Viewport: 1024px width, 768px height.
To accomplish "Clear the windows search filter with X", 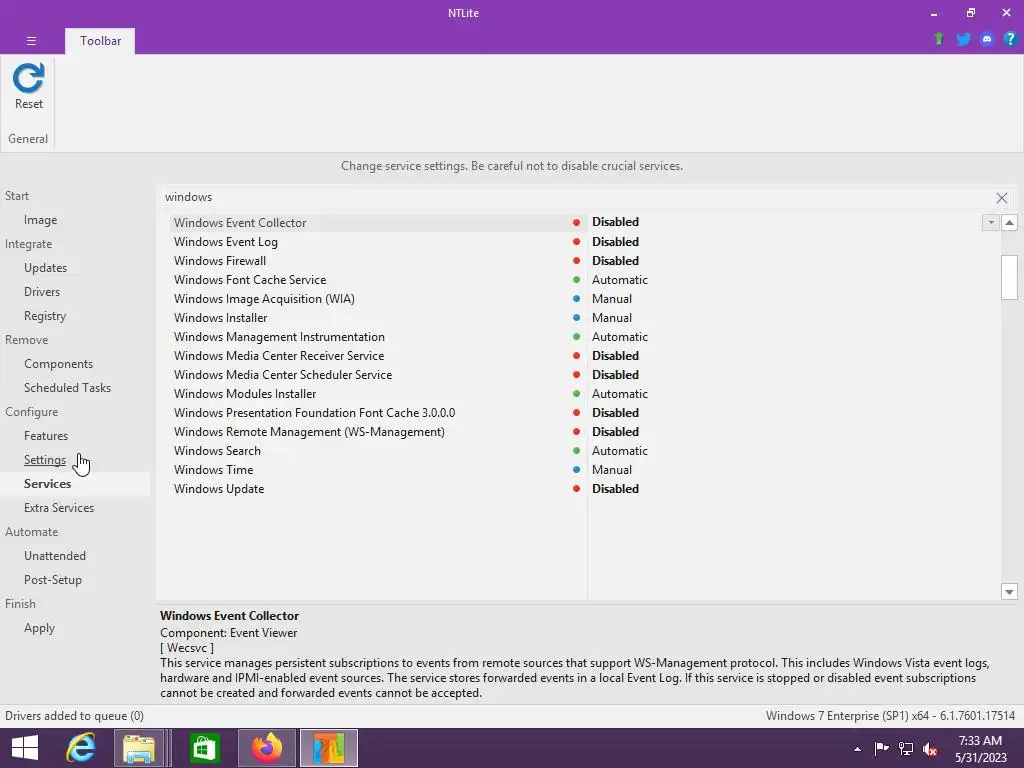I will 1002,197.
